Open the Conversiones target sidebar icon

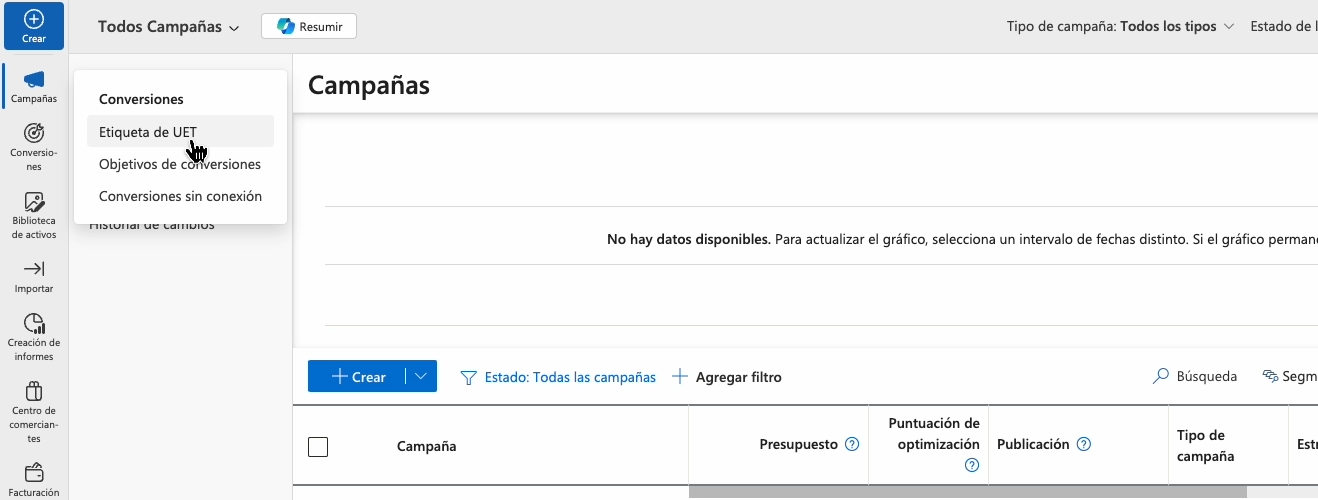coord(33,132)
